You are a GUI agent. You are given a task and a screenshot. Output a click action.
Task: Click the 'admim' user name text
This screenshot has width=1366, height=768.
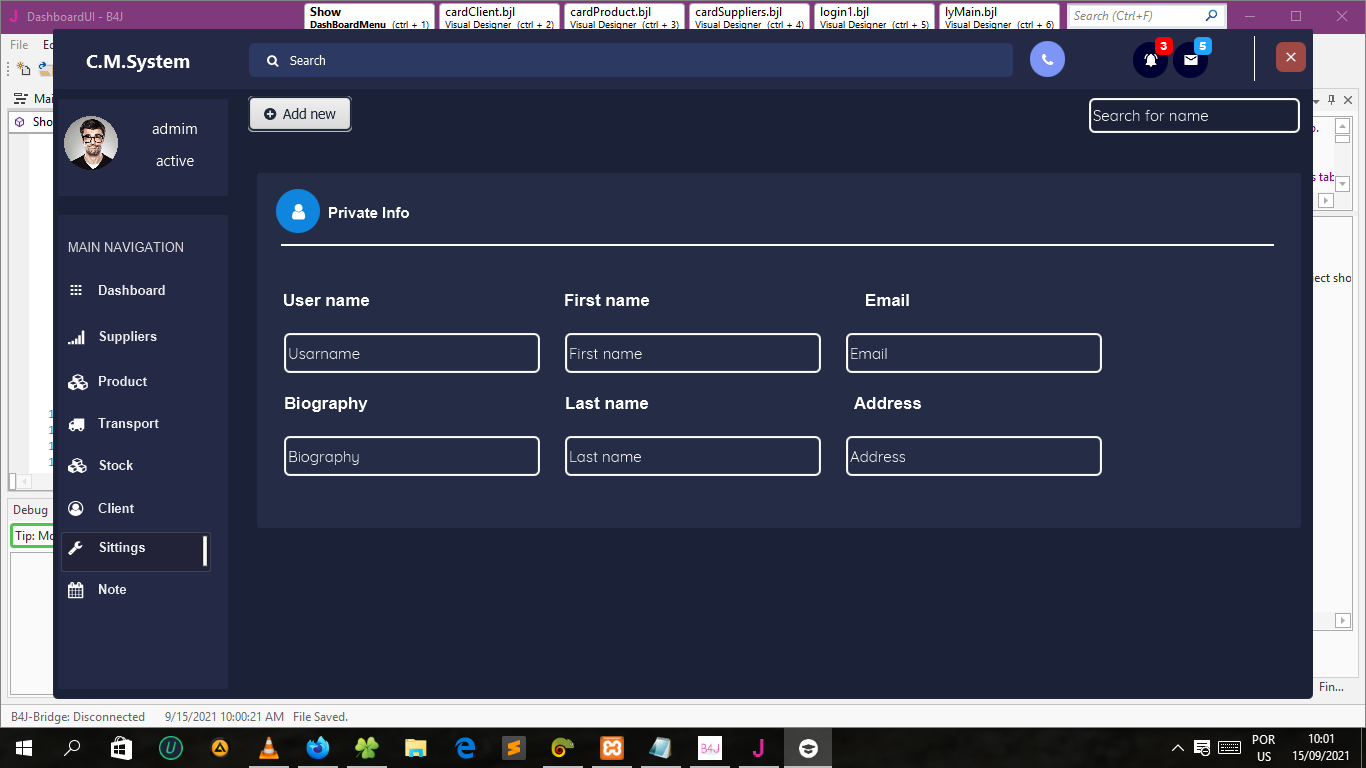(x=175, y=129)
